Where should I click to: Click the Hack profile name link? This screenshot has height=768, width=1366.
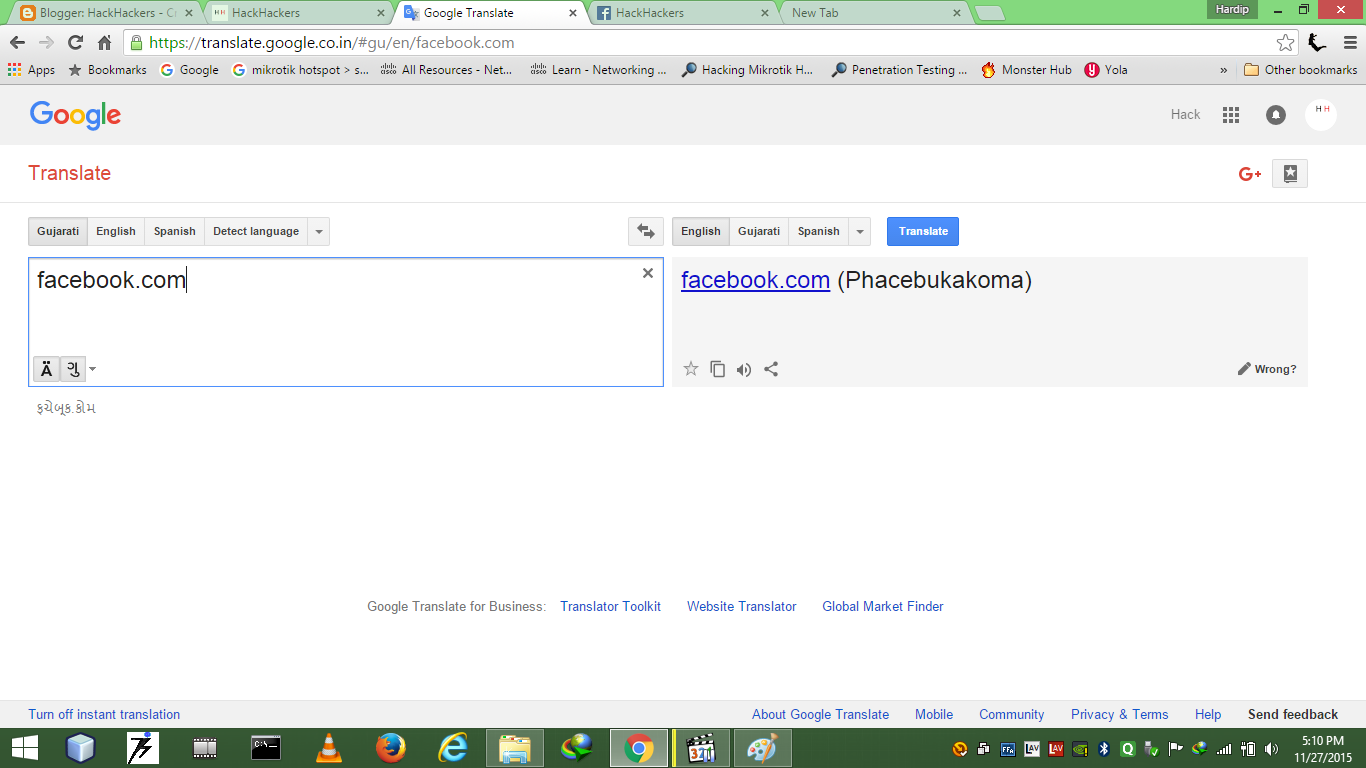(1185, 114)
